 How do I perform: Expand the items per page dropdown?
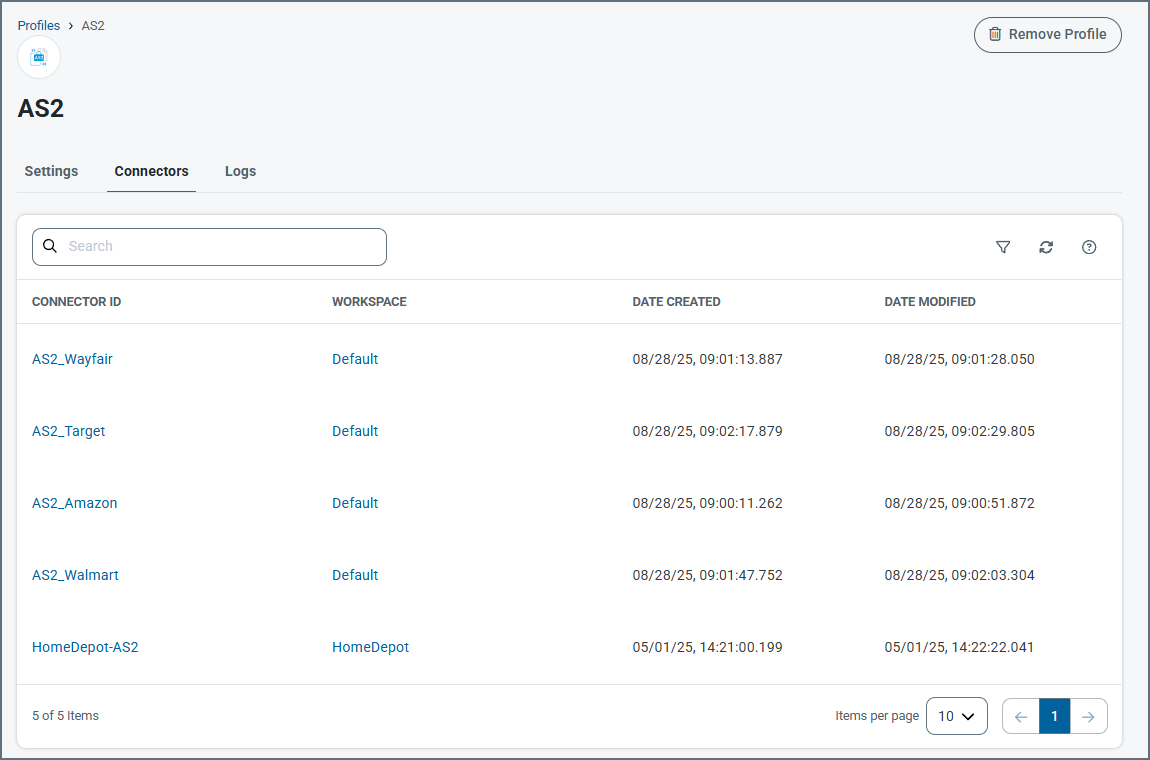tap(956, 716)
